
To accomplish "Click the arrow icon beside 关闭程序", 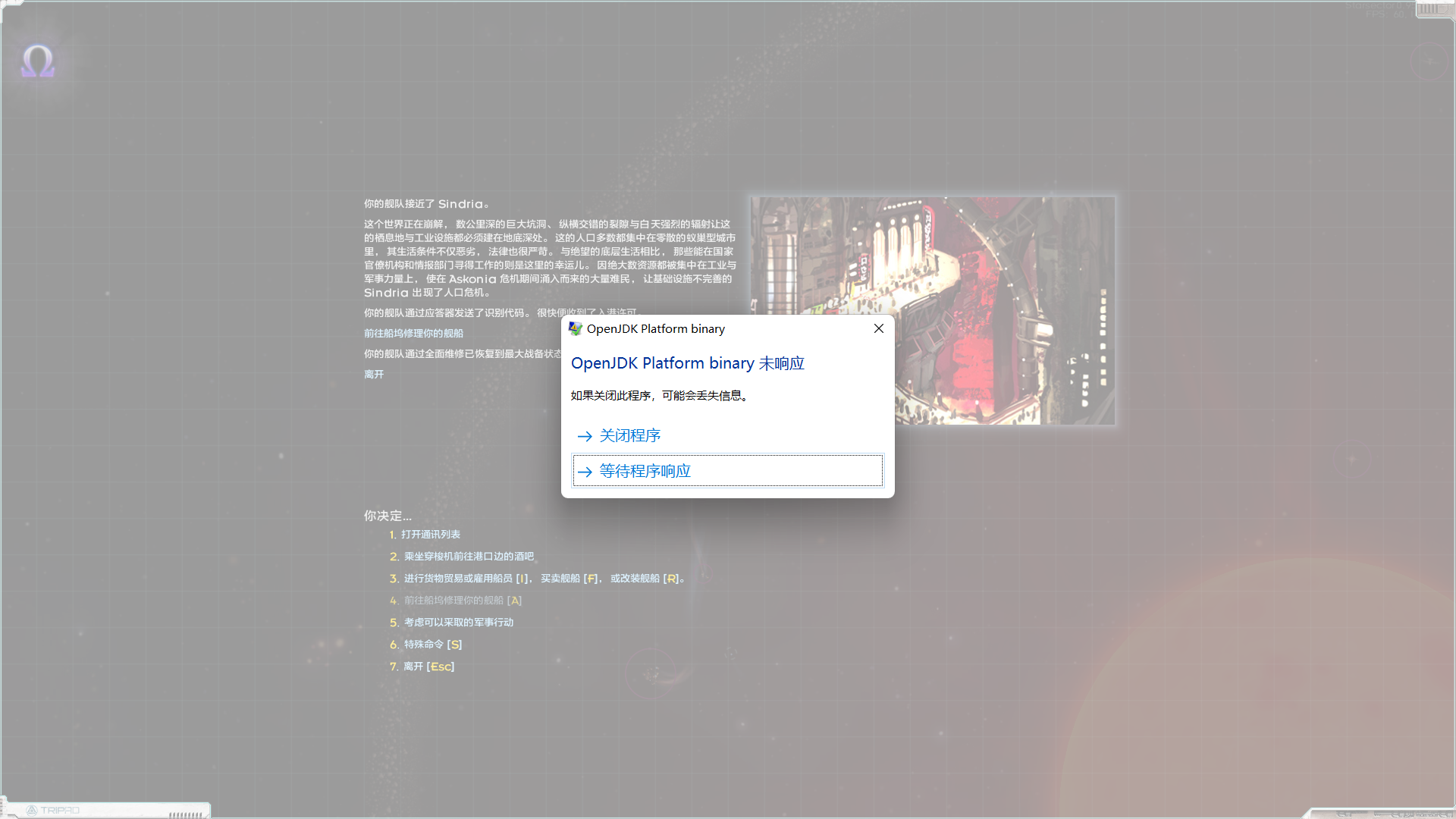I will tap(585, 436).
